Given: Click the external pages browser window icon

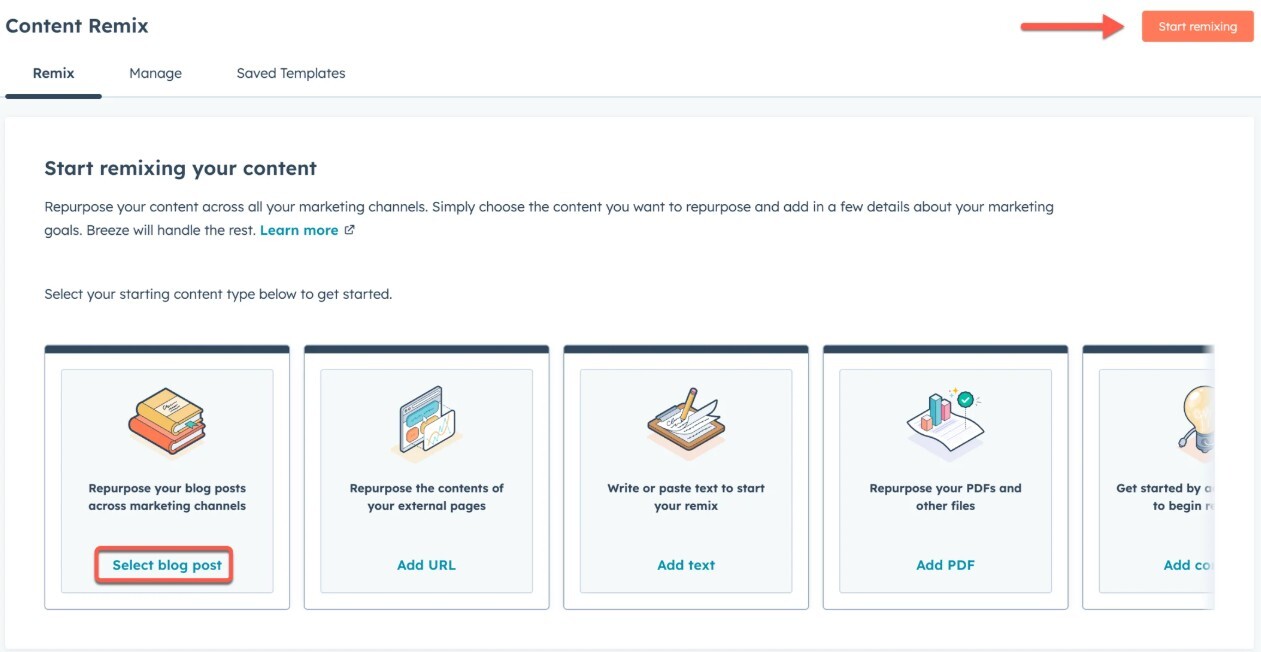Looking at the screenshot, I should (x=426, y=422).
